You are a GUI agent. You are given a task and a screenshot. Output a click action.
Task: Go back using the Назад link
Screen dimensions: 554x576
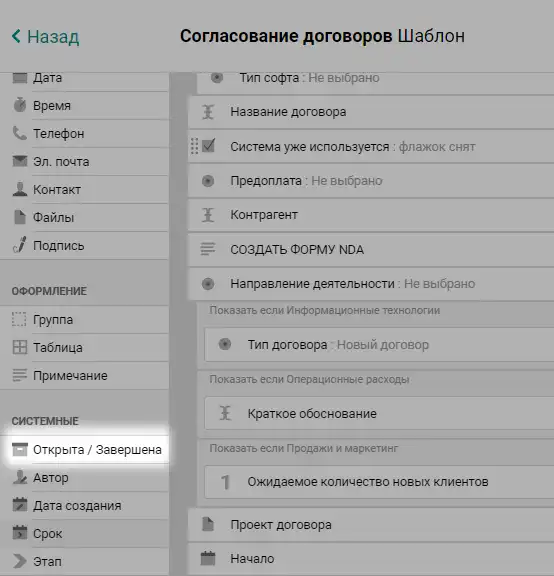46,37
